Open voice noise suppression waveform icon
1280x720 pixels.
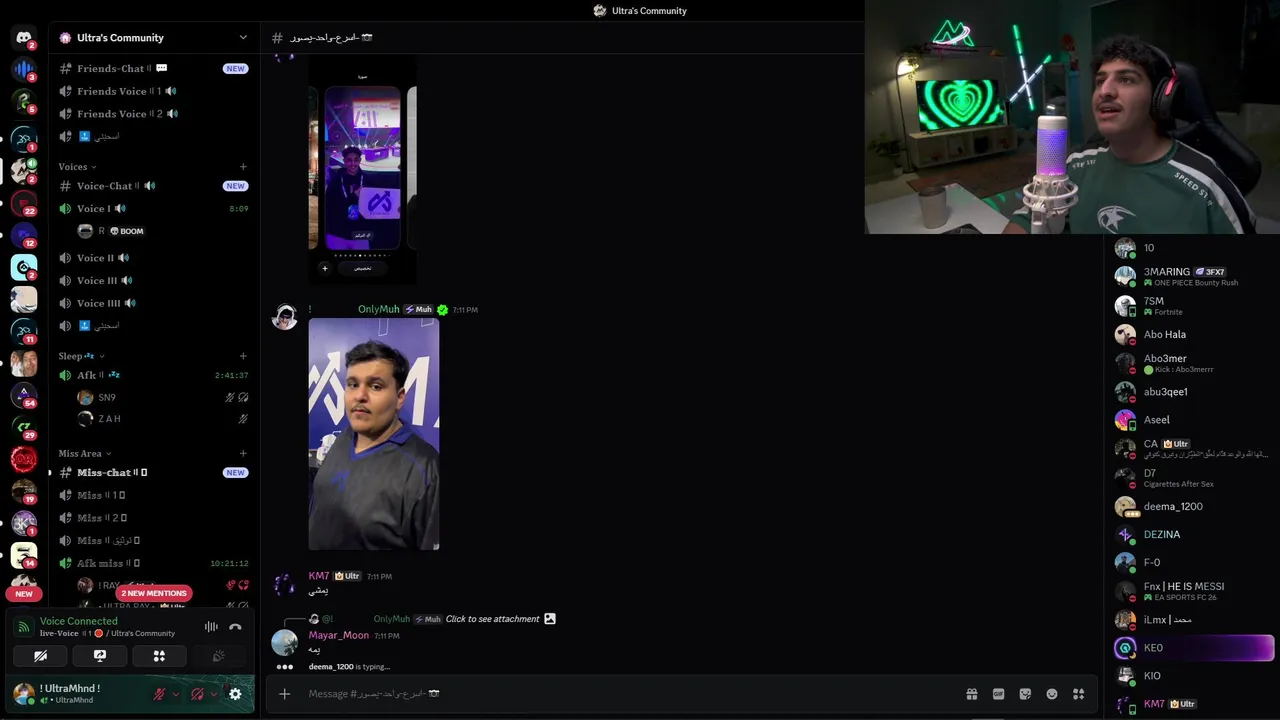pos(211,627)
